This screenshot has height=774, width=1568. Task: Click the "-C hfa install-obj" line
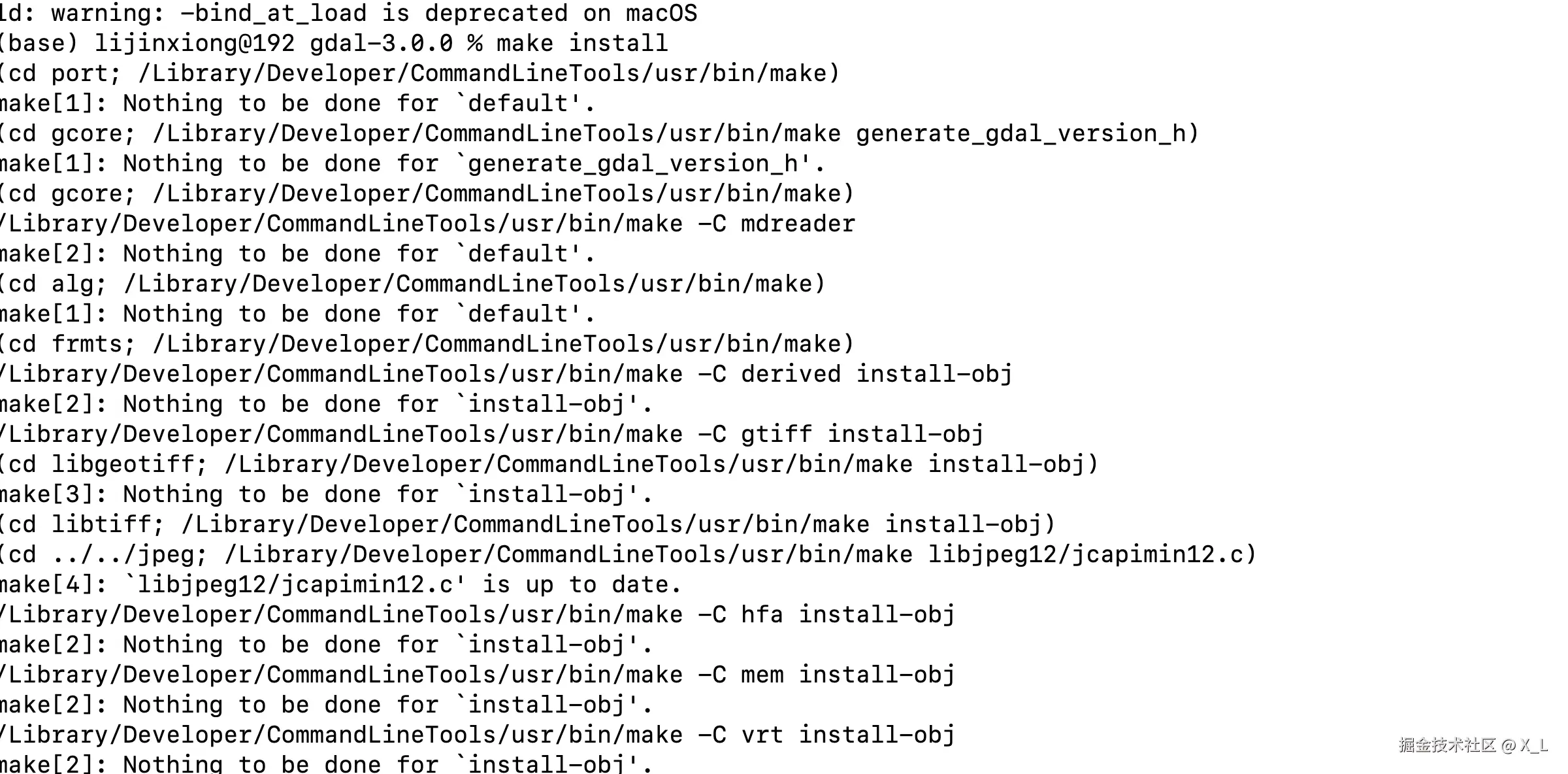[x=477, y=614]
